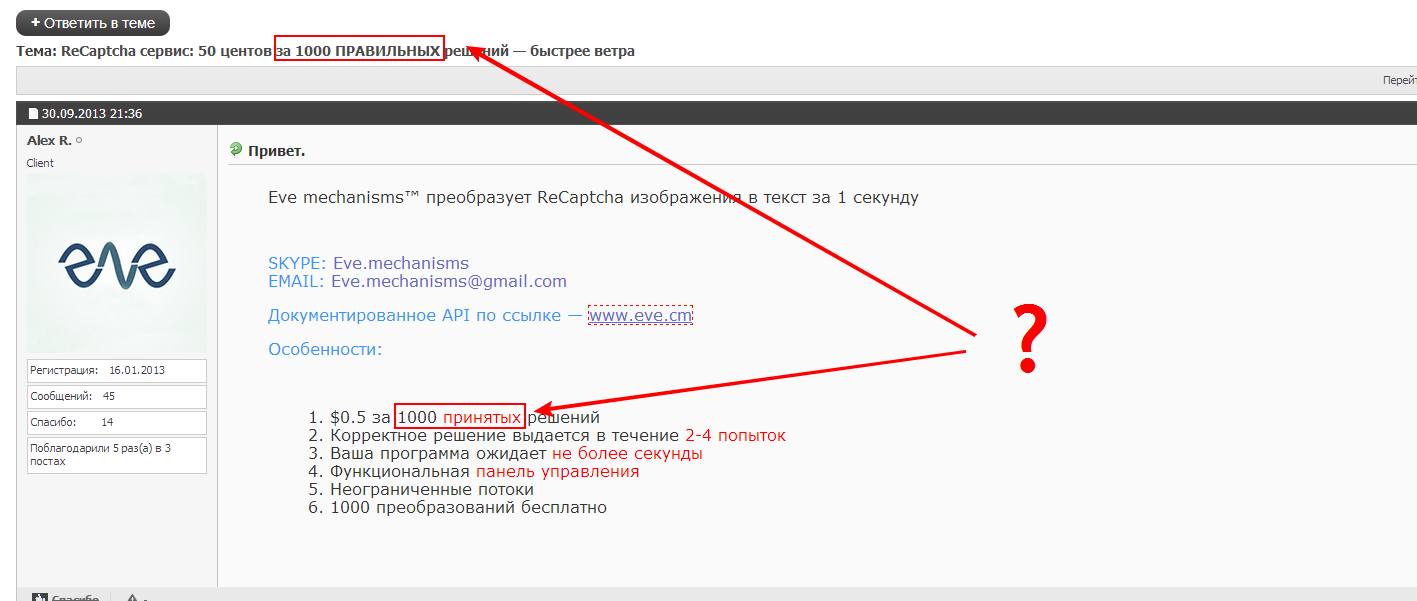
Task: Select 'Eve mechanisms™ преобразует ReCaptcha' sentence
Action: [593, 197]
